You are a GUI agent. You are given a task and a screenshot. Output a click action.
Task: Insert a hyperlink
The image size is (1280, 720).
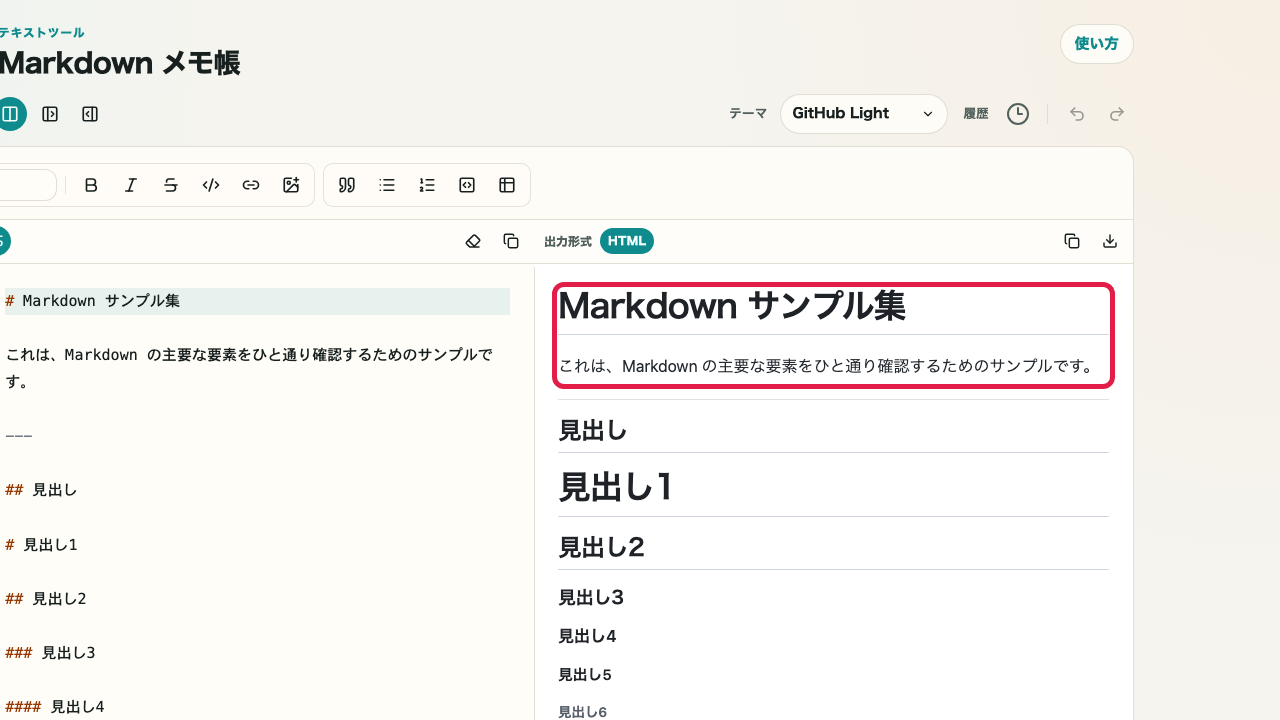pyautogui.click(x=251, y=185)
